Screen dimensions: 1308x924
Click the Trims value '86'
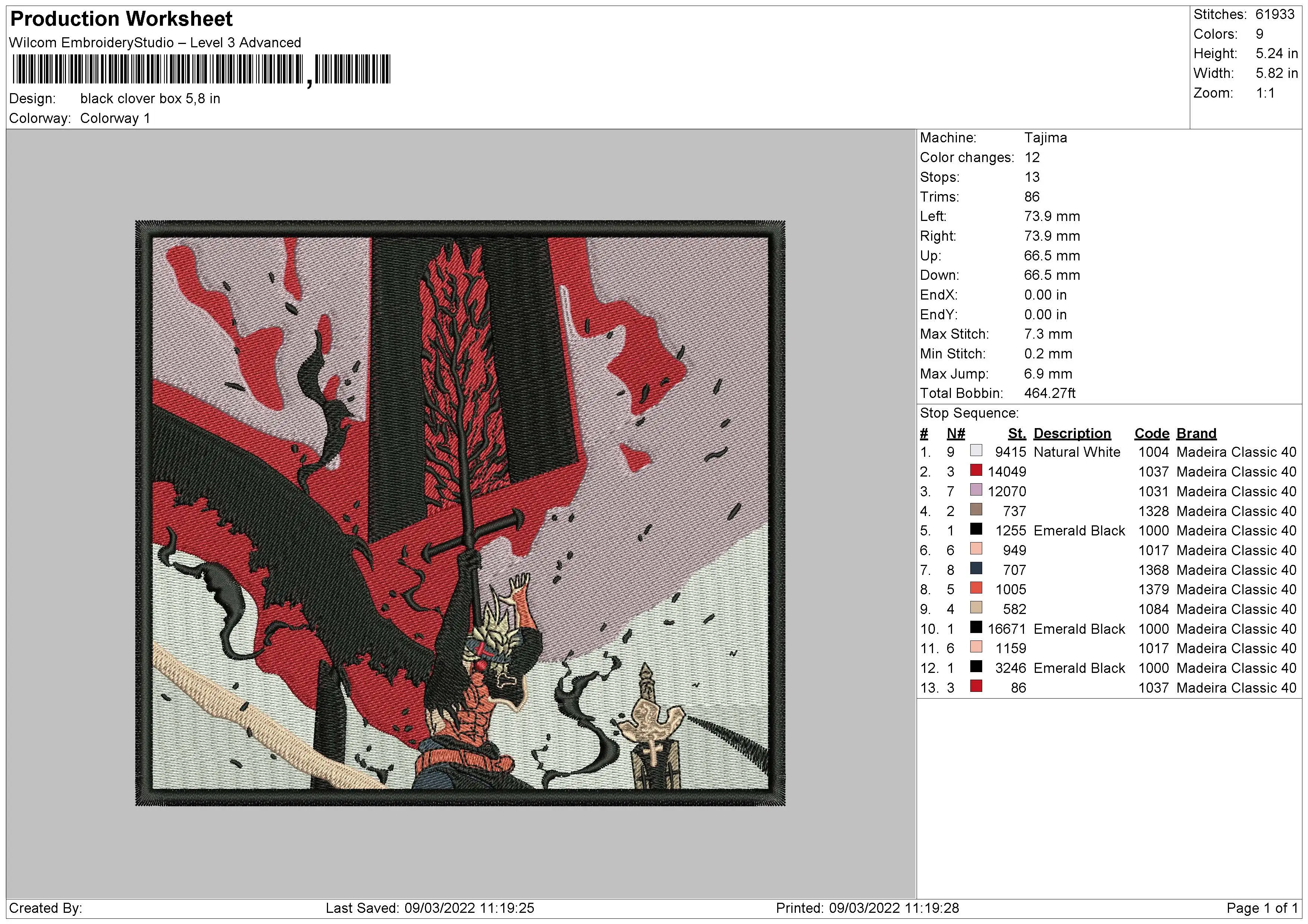[x=1032, y=197]
